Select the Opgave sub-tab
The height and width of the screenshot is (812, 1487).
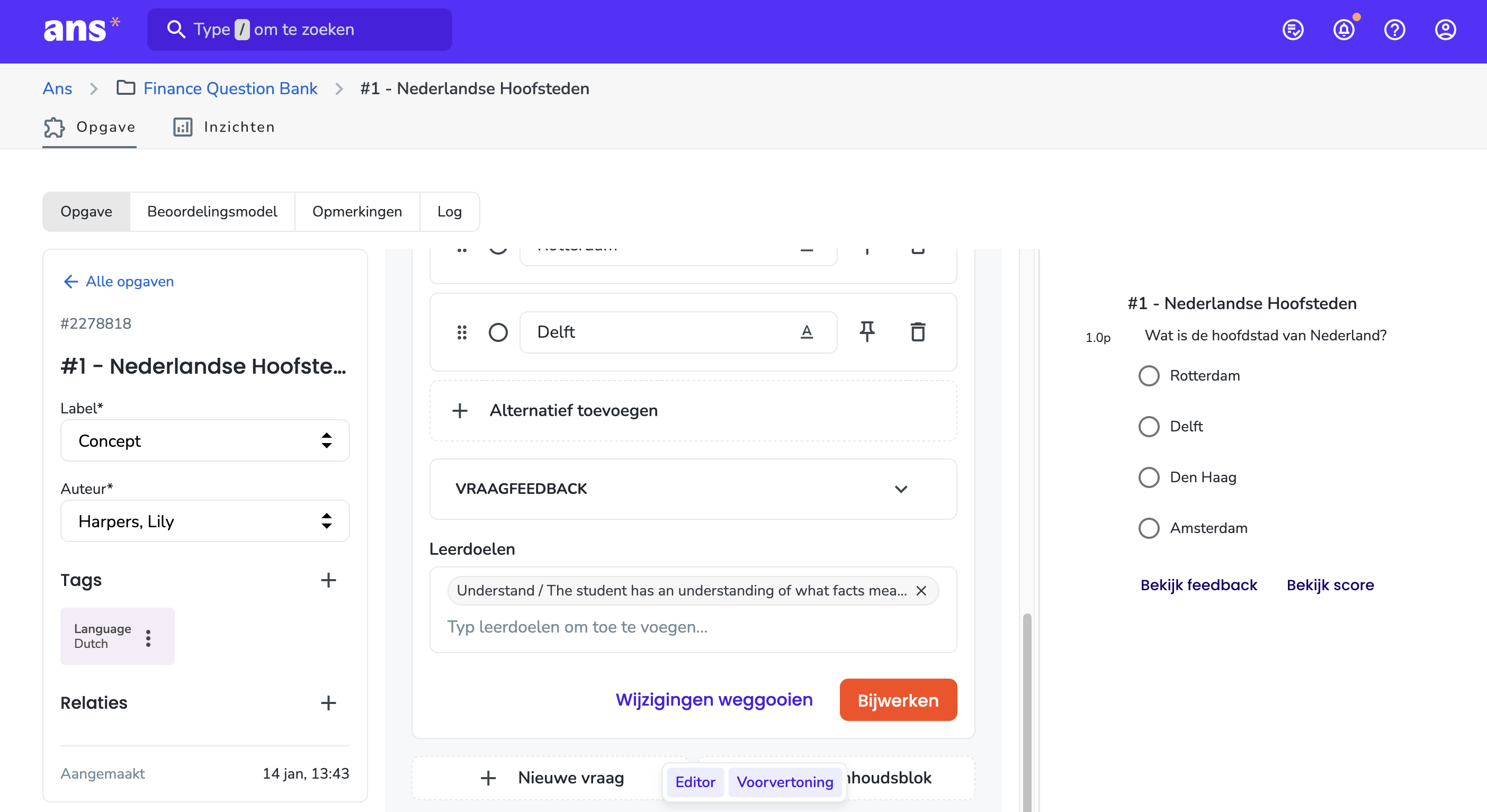click(x=87, y=211)
